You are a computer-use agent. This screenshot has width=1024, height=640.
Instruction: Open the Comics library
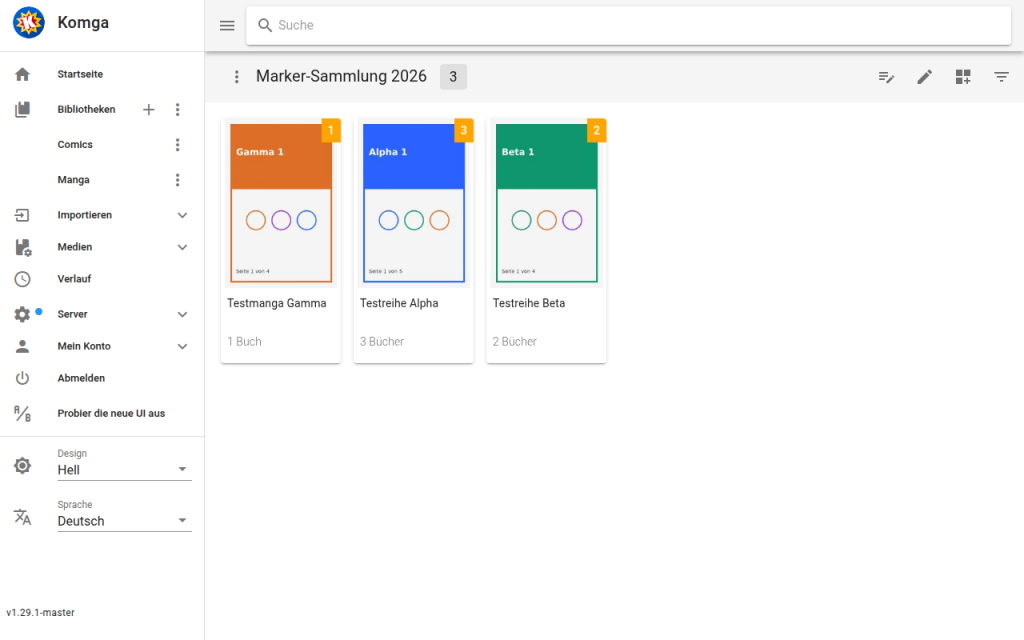75,145
